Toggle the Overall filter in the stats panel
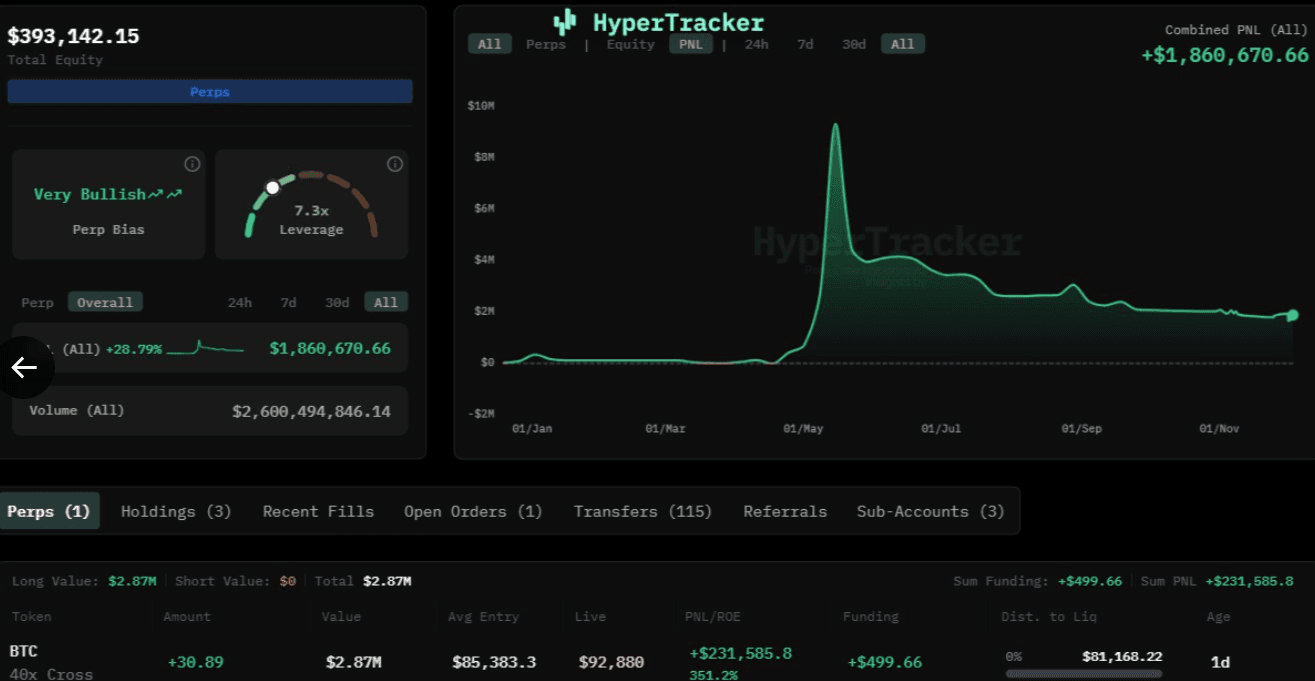 [105, 302]
